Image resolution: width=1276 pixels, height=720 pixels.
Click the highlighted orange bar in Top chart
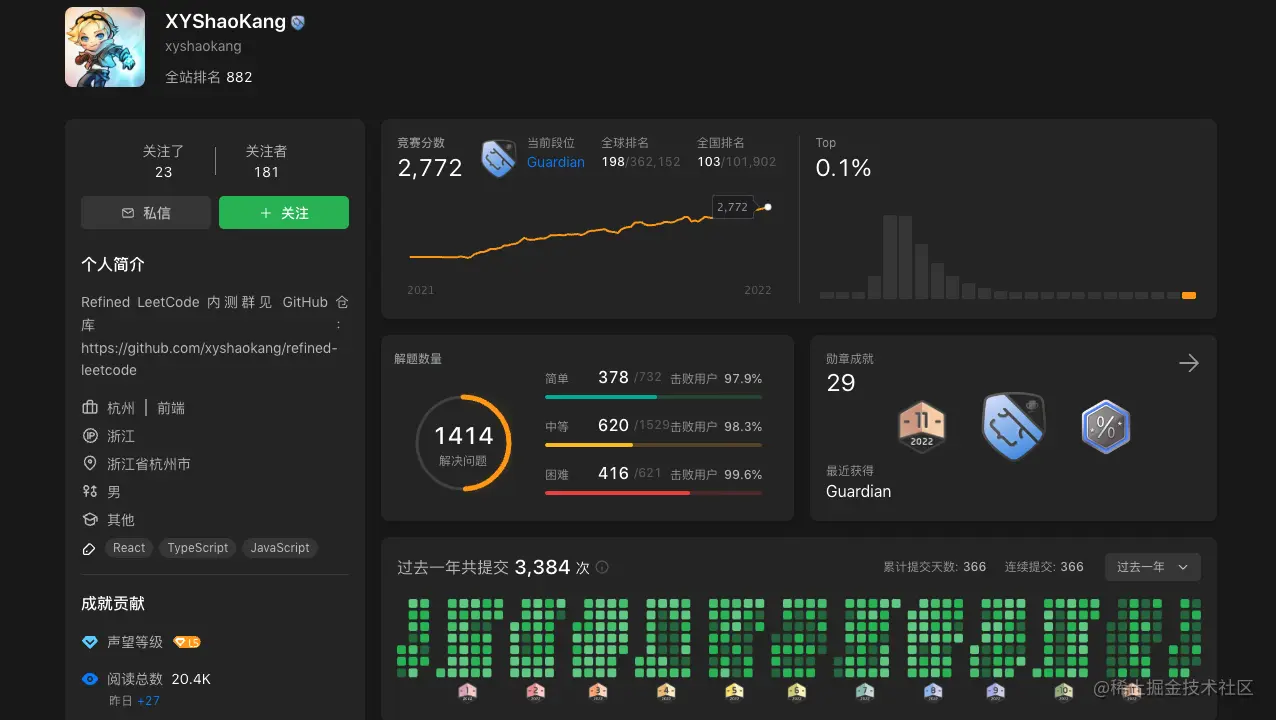[x=1189, y=295]
